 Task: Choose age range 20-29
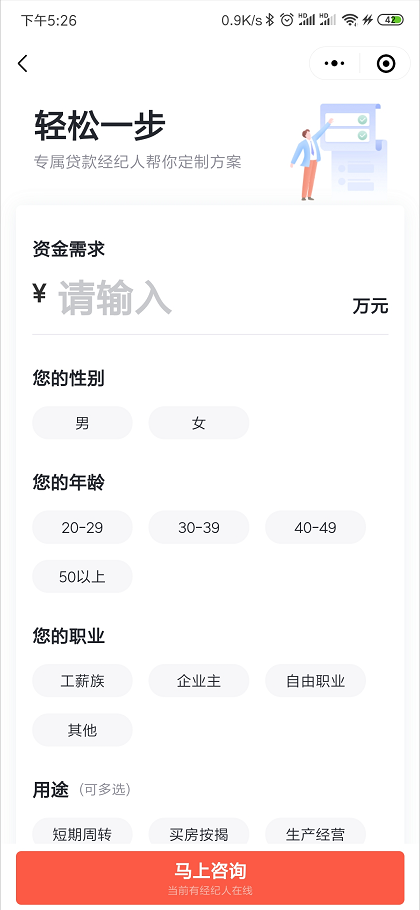[82, 528]
